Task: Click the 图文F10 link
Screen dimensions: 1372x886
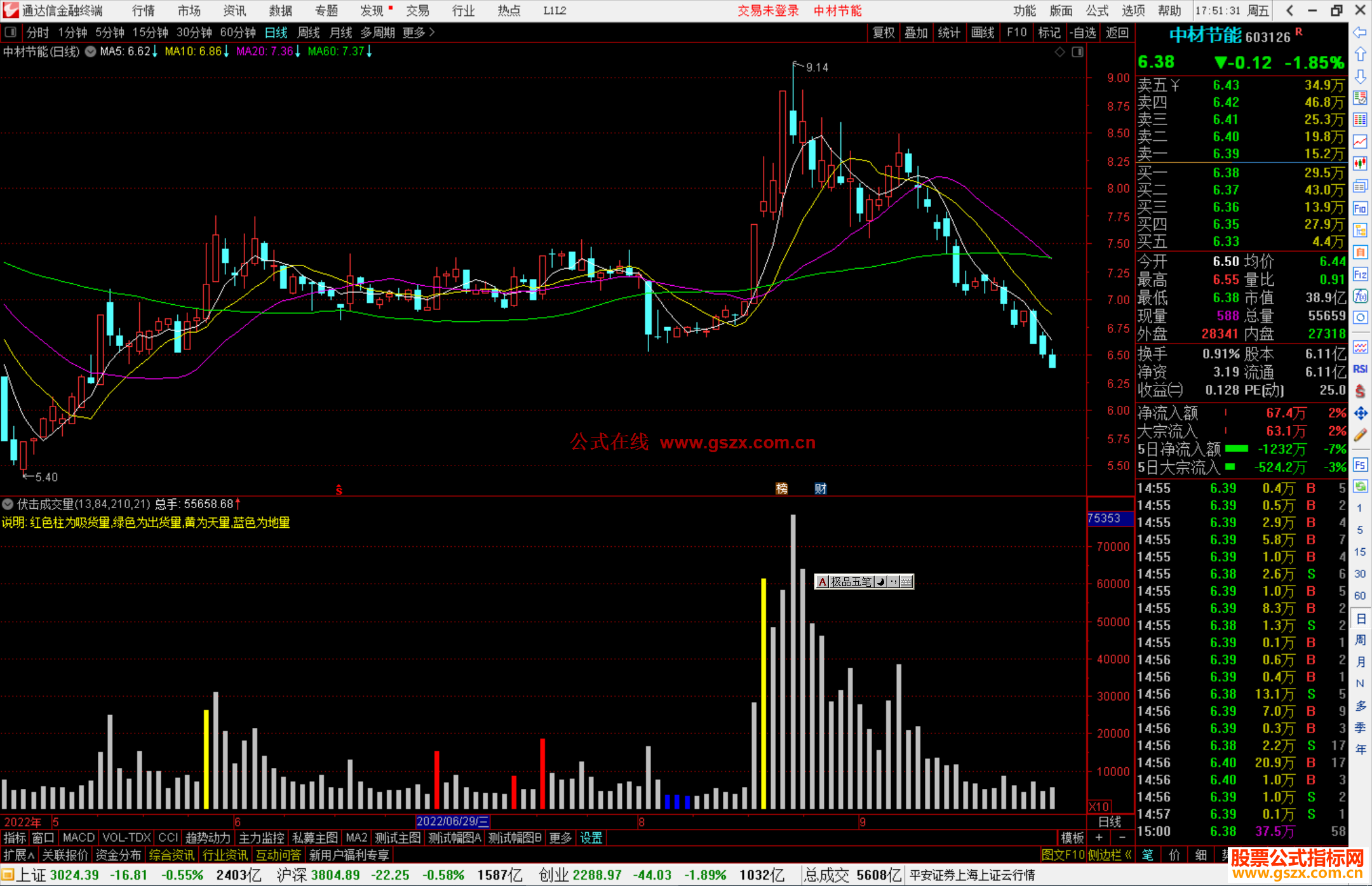Action: point(1063,855)
